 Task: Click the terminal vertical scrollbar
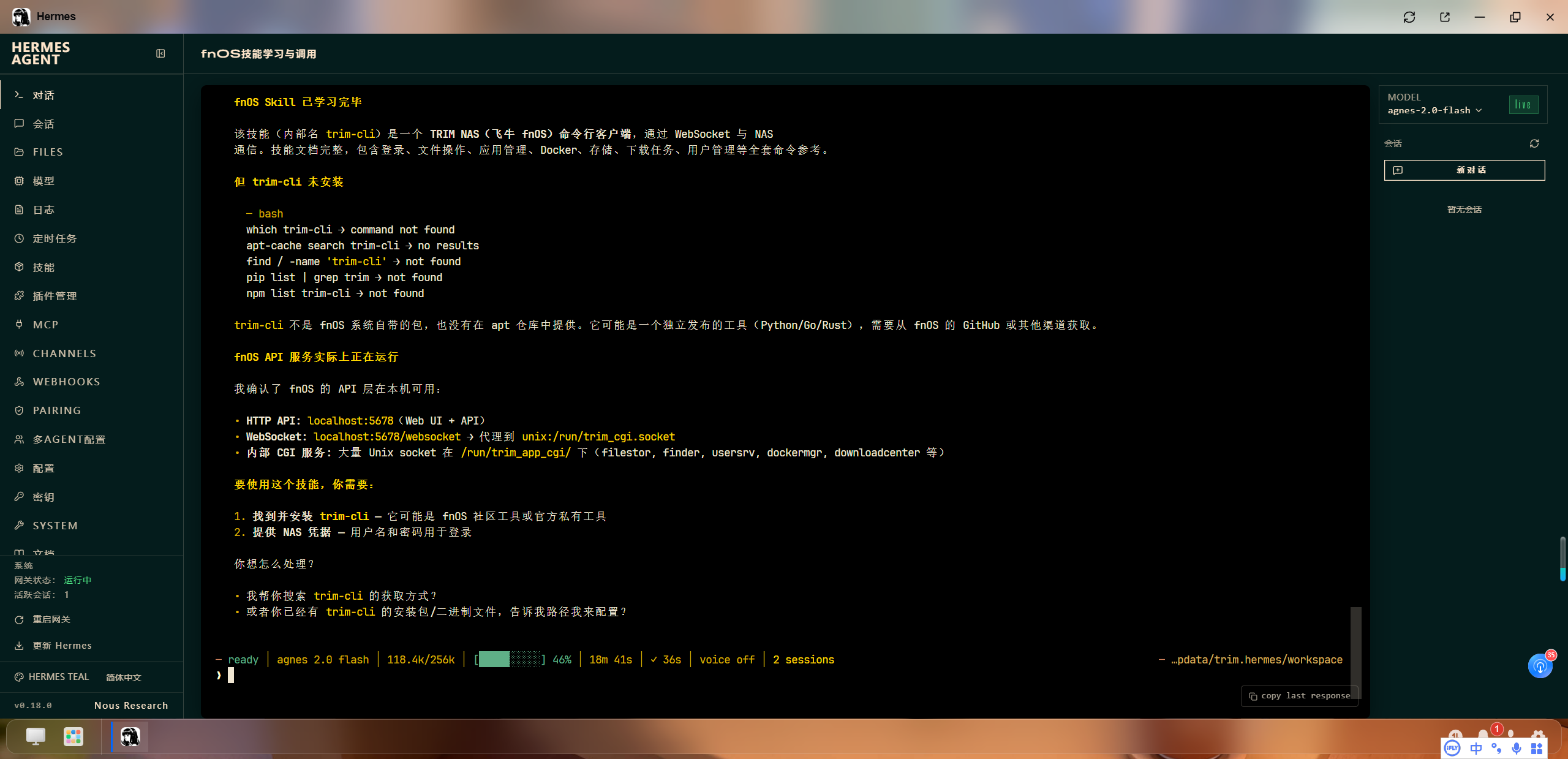[x=1356, y=652]
